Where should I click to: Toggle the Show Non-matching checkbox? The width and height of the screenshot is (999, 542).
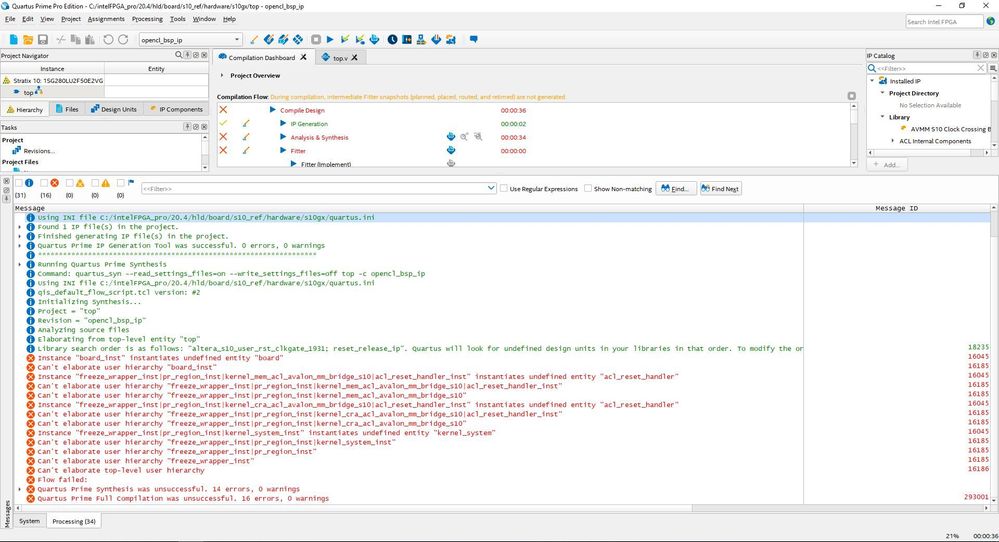[588, 188]
